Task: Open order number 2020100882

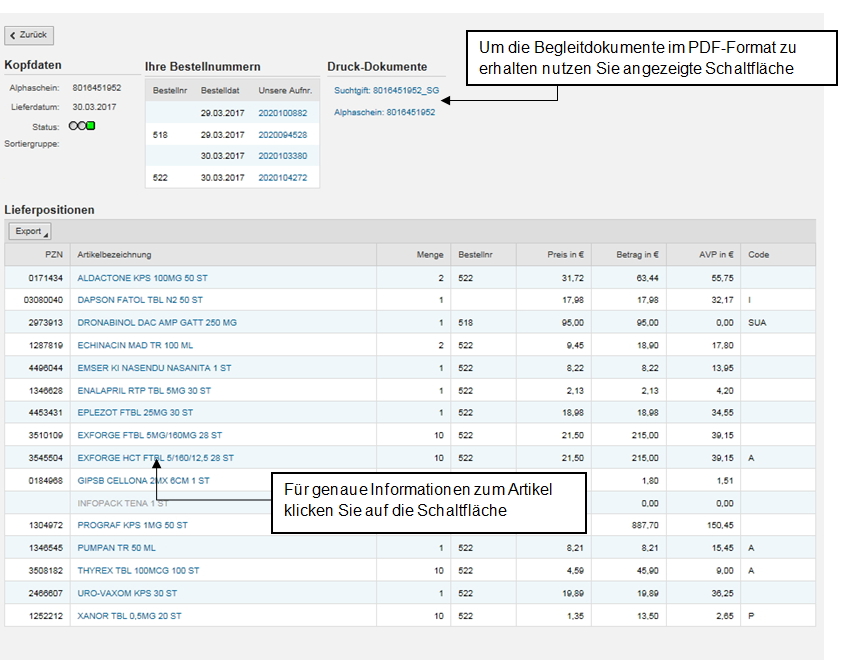Action: 283,113
